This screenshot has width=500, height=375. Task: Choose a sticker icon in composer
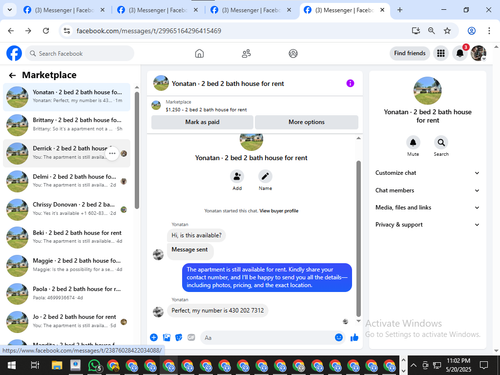pos(179,337)
